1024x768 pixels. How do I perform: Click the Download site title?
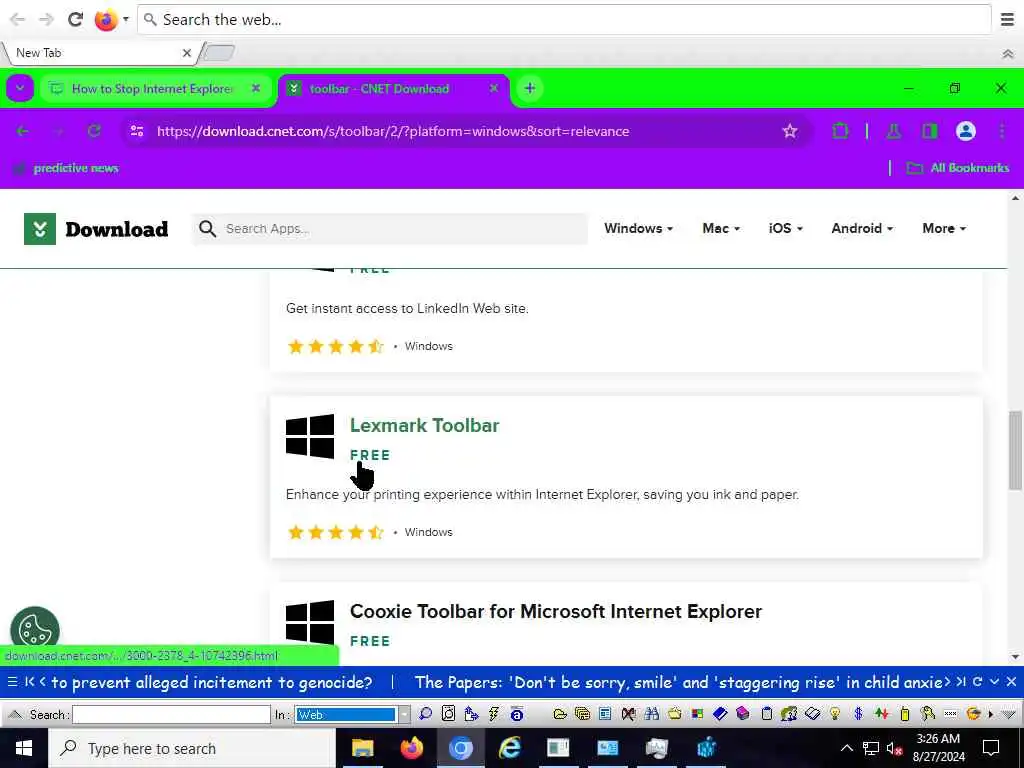(117, 229)
